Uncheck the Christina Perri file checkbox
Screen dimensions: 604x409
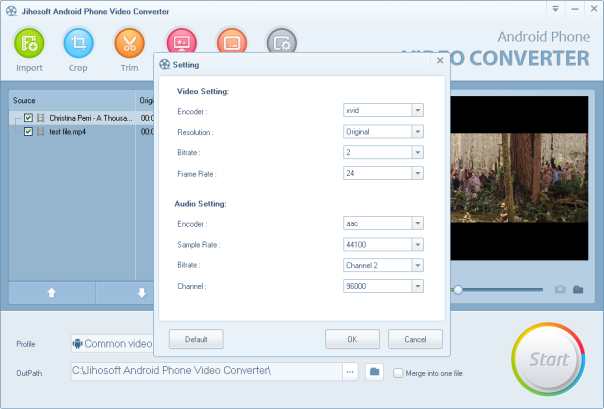[28, 118]
